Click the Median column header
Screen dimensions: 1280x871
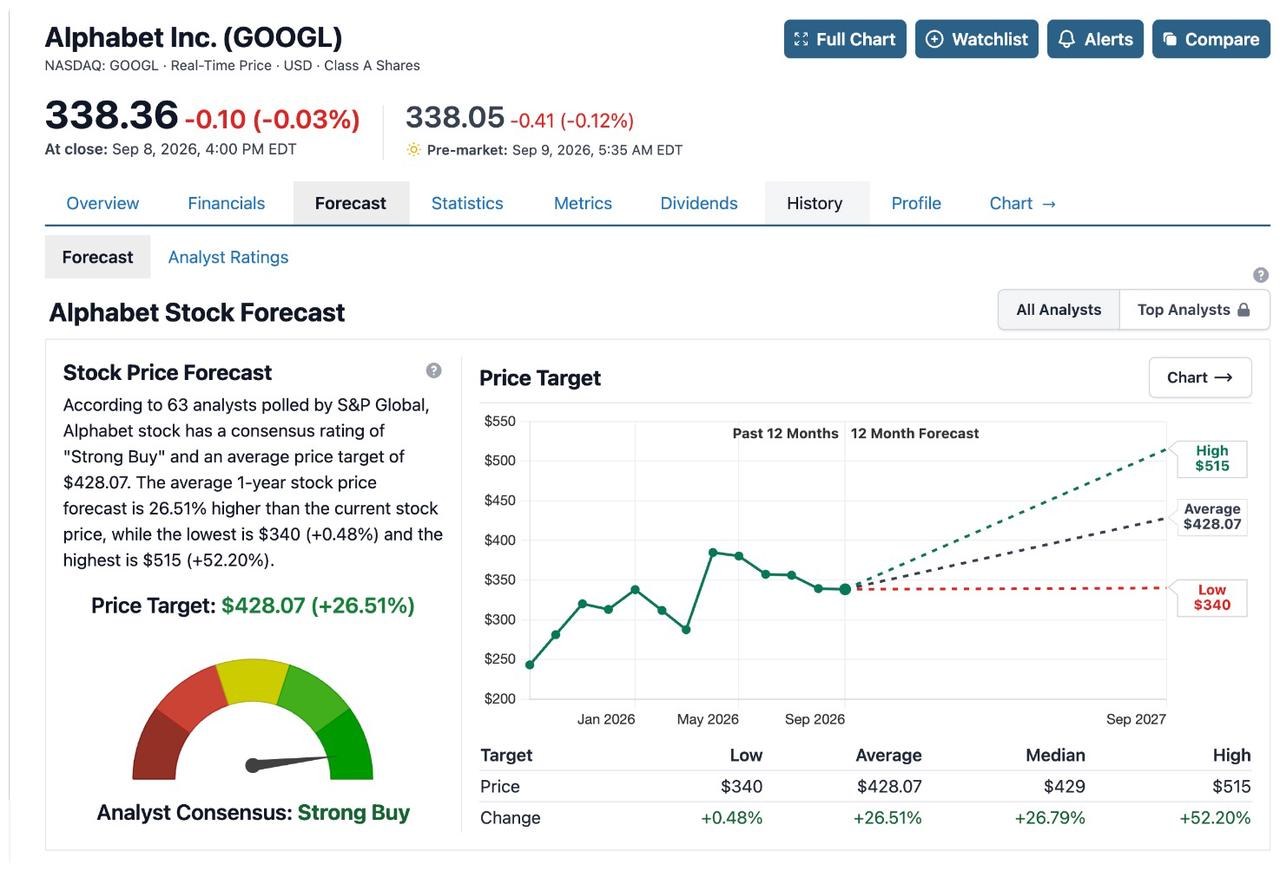(x=1055, y=755)
